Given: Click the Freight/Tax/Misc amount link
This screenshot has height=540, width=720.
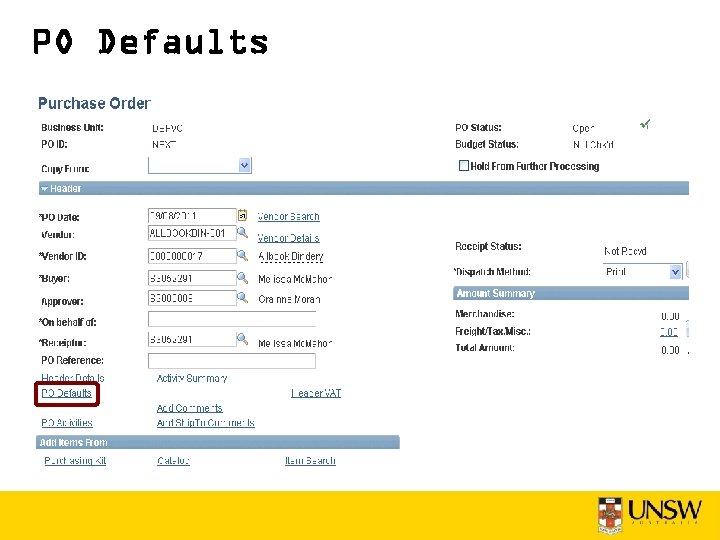Looking at the screenshot, I should [669, 332].
